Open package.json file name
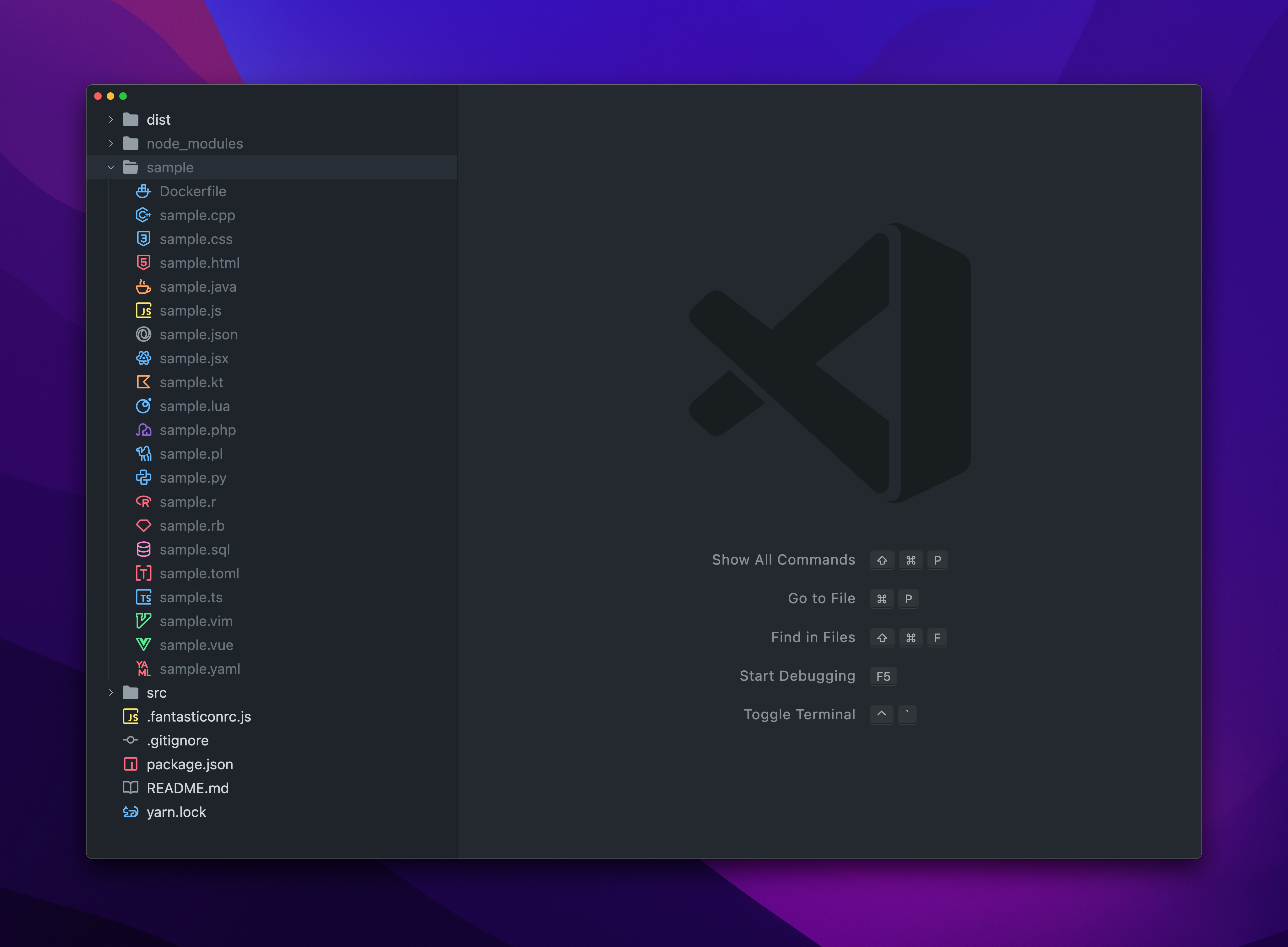 (190, 764)
